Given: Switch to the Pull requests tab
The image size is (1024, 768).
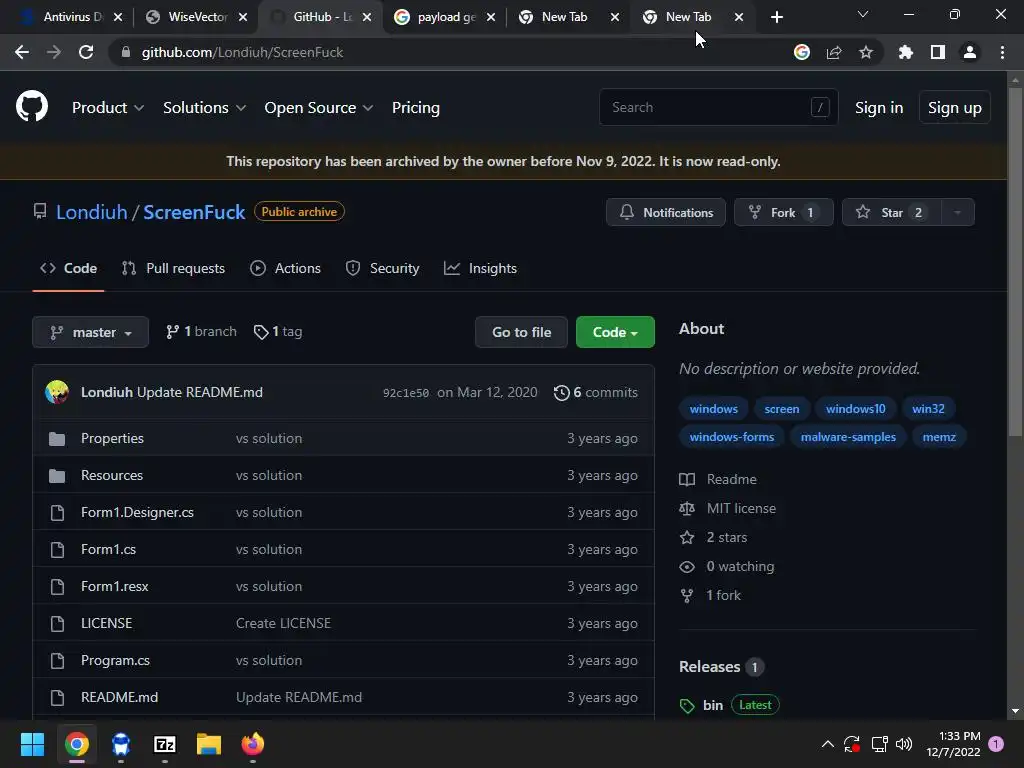Looking at the screenshot, I should coord(173,268).
